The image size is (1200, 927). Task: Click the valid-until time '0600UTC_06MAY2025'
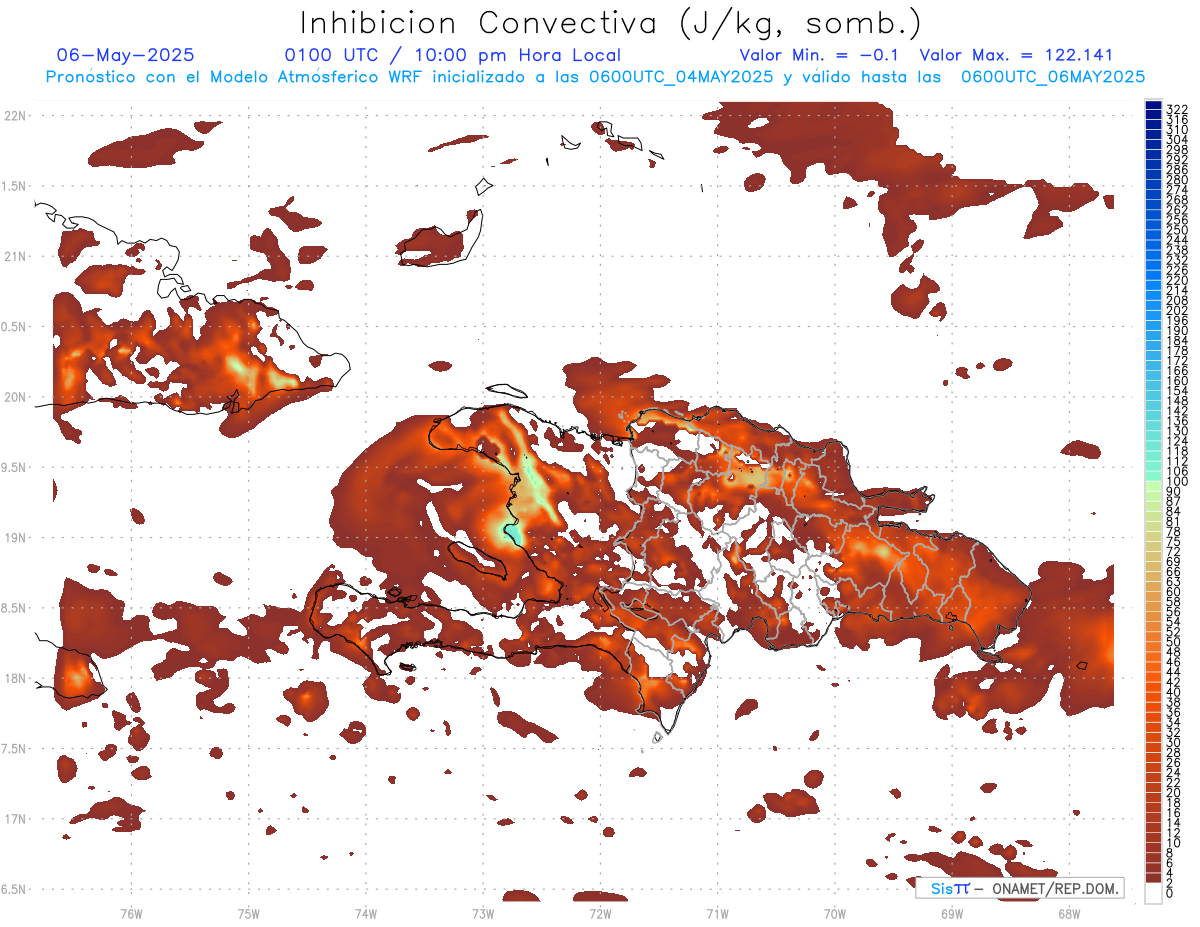[1053, 77]
